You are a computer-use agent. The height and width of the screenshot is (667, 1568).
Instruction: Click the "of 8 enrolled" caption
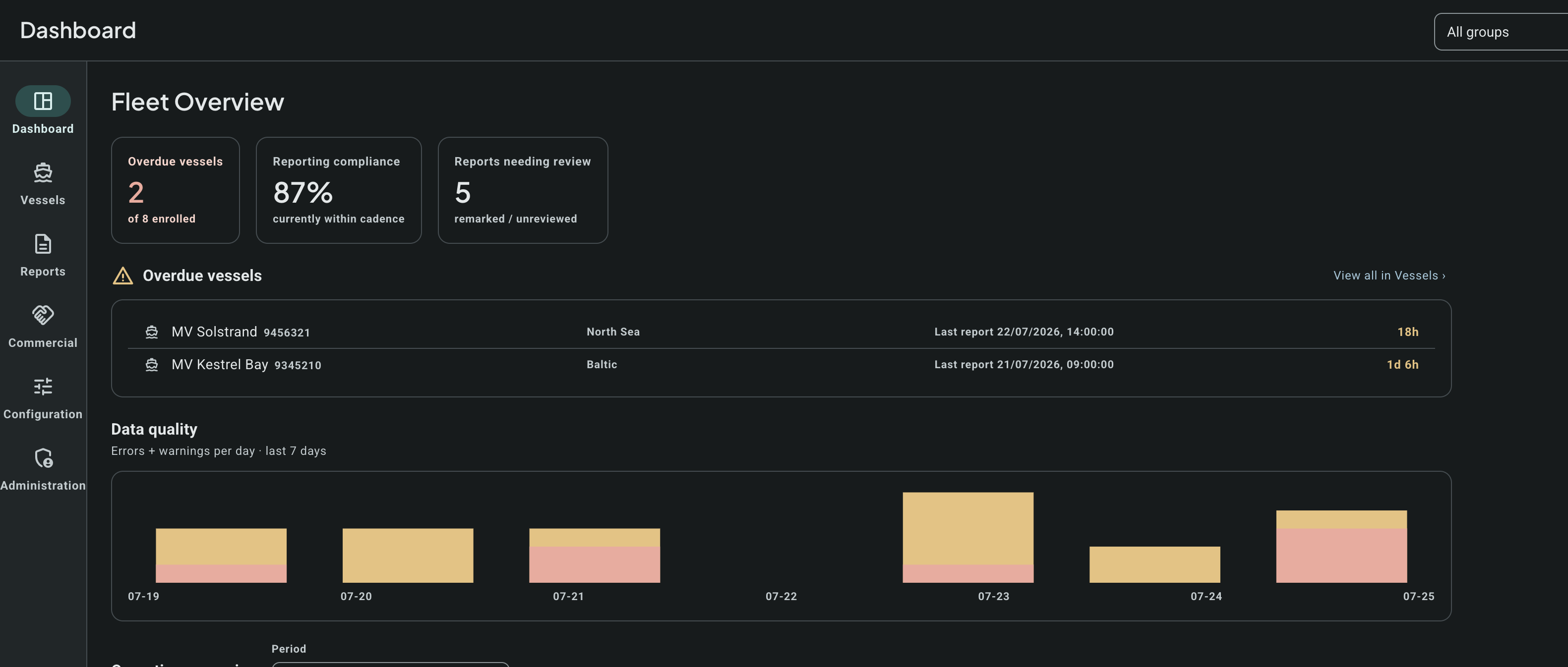click(161, 219)
